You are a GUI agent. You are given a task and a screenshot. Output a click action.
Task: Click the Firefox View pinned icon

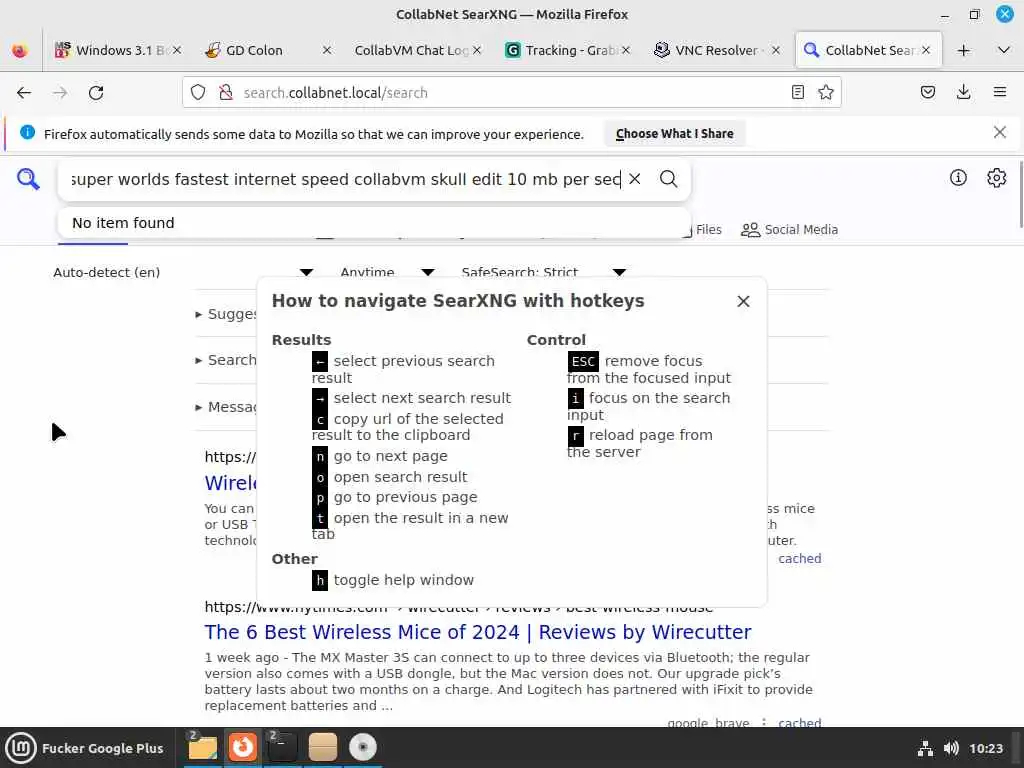[20, 50]
